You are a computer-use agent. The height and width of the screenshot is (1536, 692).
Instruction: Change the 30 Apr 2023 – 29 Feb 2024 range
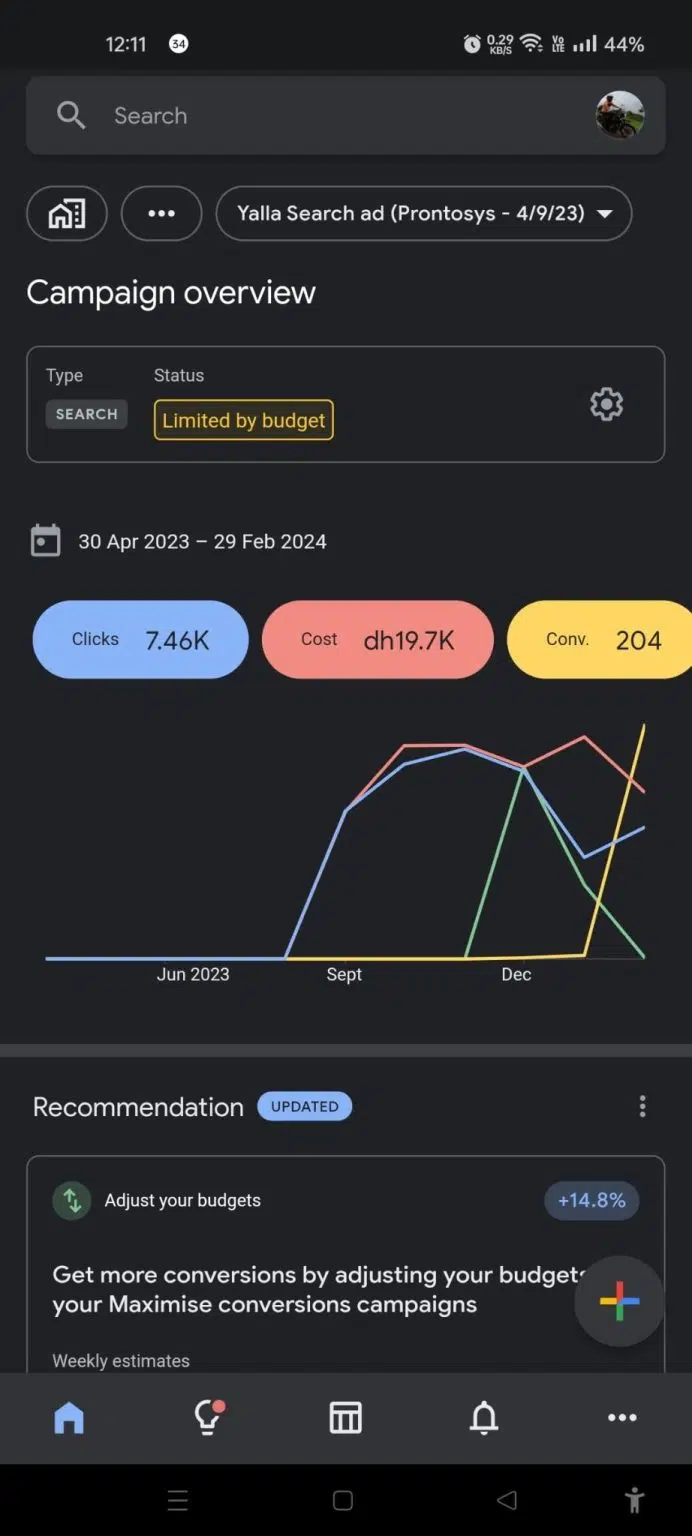pyautogui.click(x=202, y=541)
